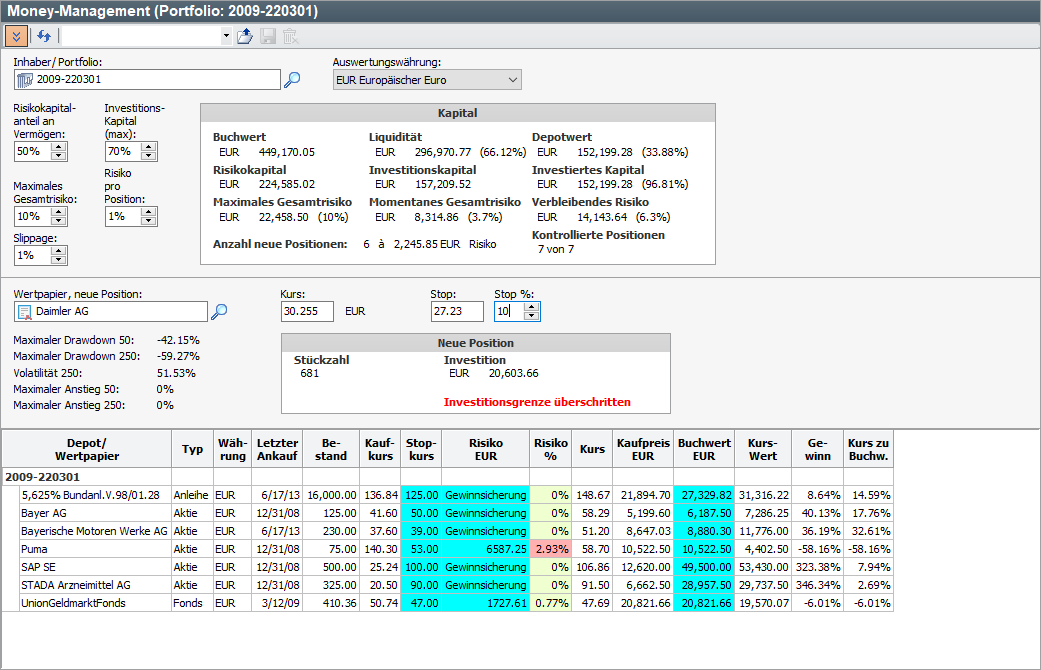Decrease Investitionskapital max percentage

click(x=149, y=156)
